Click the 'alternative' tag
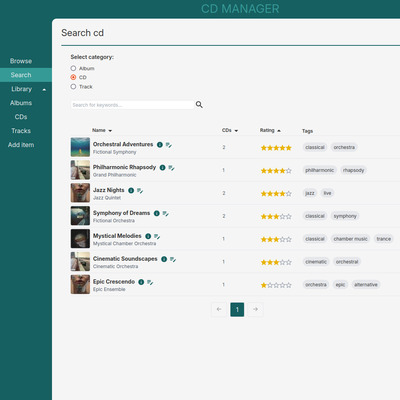 (x=366, y=285)
